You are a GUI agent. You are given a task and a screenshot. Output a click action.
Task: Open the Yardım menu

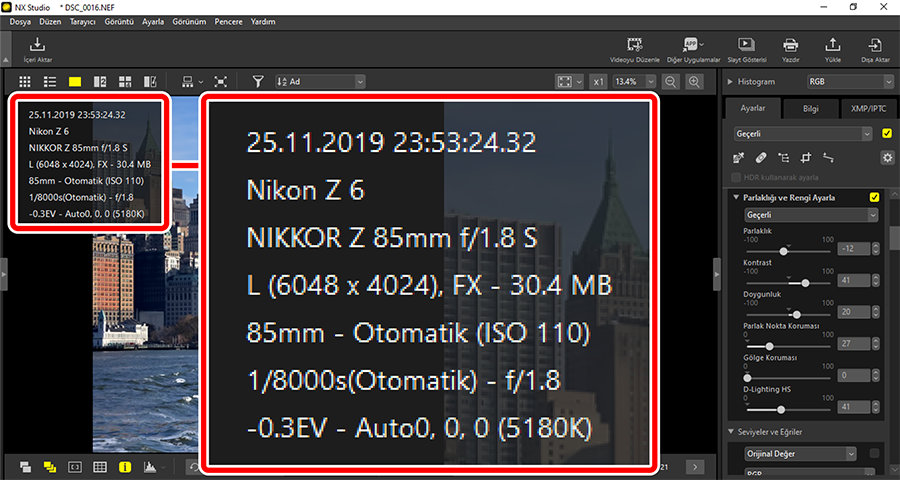[x=263, y=22]
